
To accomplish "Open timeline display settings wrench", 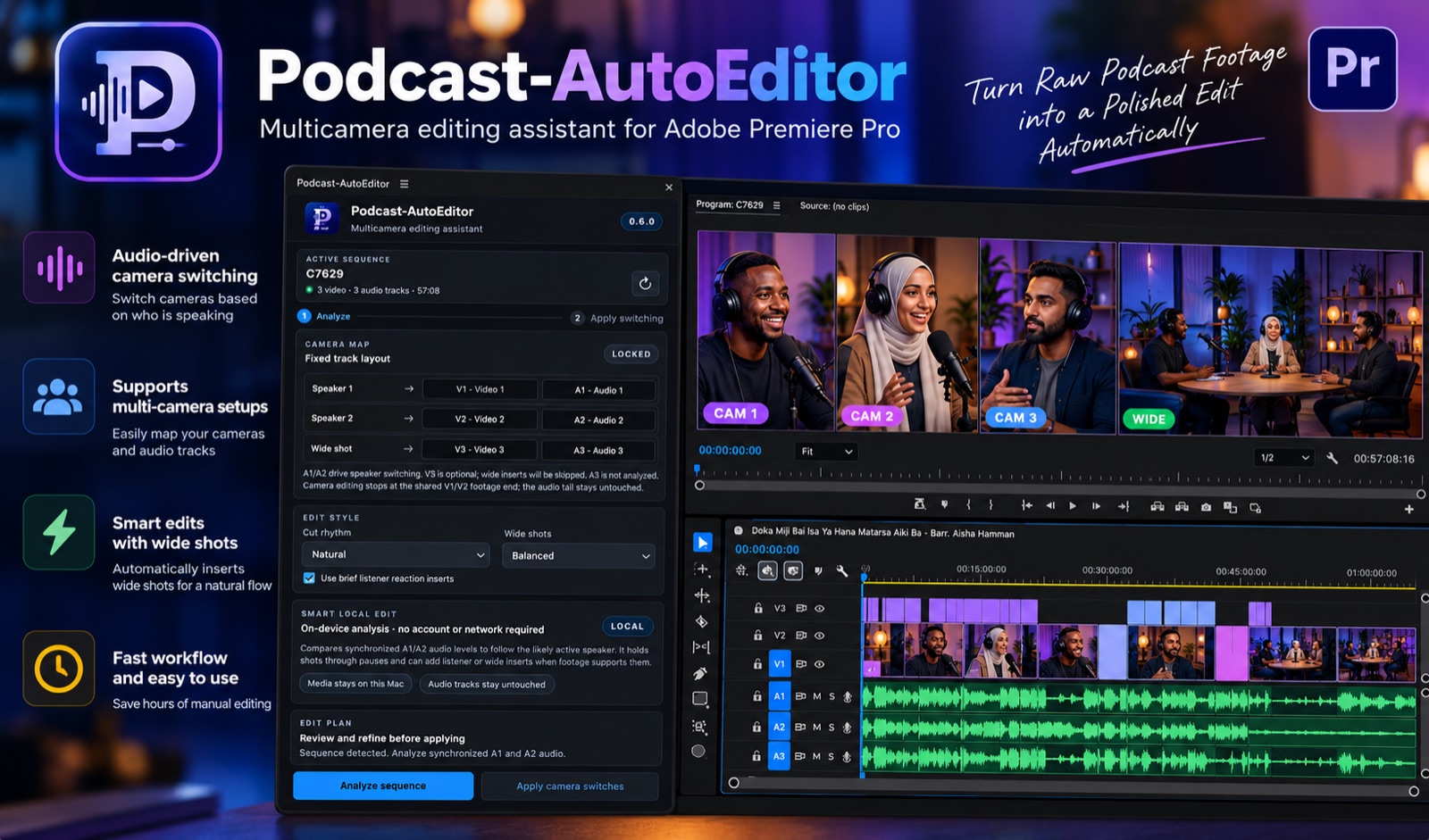I will [x=841, y=571].
